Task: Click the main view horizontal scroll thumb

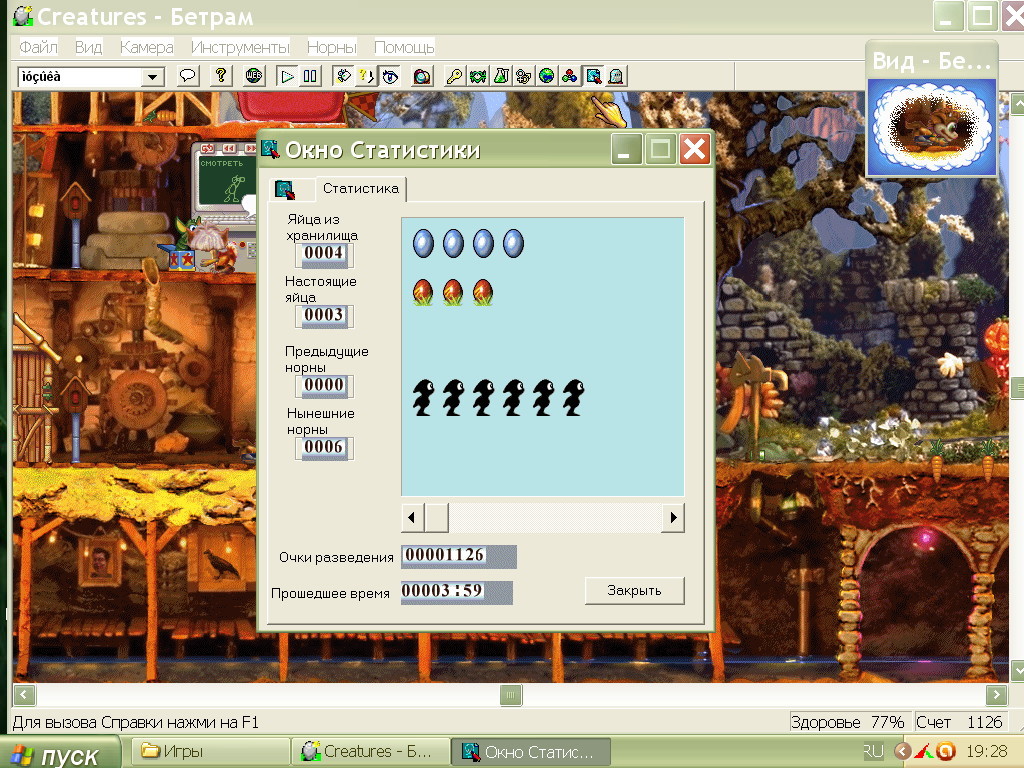Action: click(x=511, y=694)
